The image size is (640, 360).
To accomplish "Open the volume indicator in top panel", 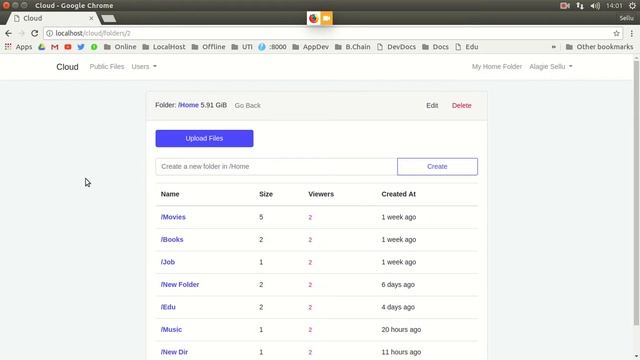I will pos(595,6).
